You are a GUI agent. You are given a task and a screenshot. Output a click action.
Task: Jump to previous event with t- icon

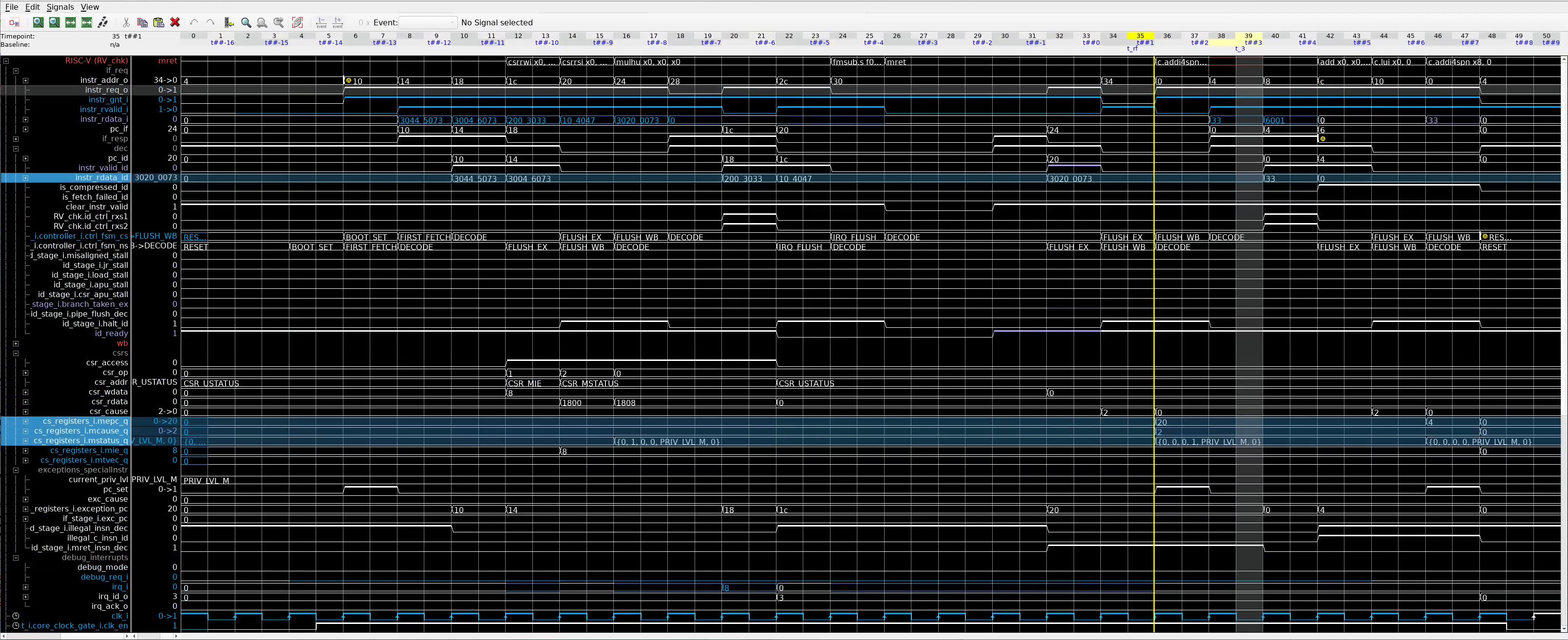click(x=321, y=22)
